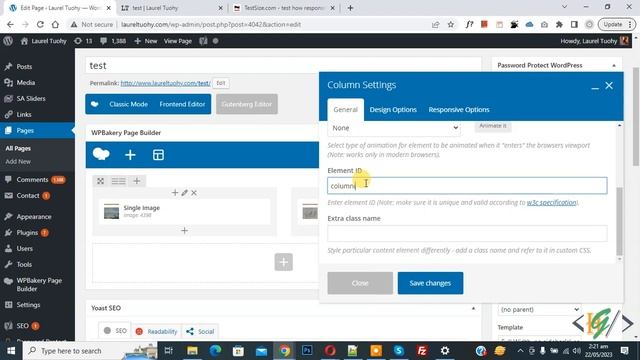Open the Laurel Tuohy site home link
Screen dimensions: 640x360
44,41
